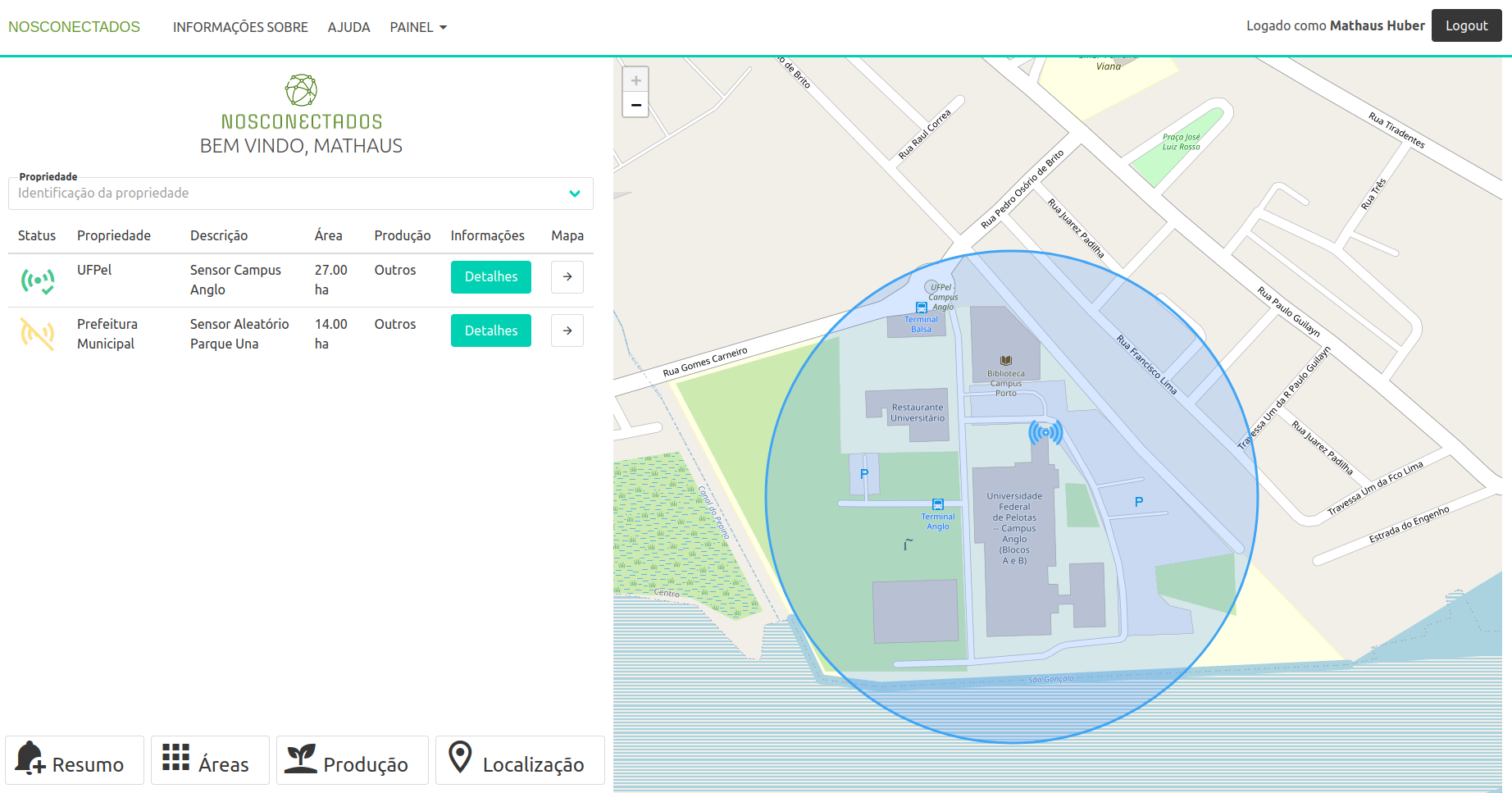1512x793 pixels.
Task: Click the map zoom in plus control
Action: point(636,80)
